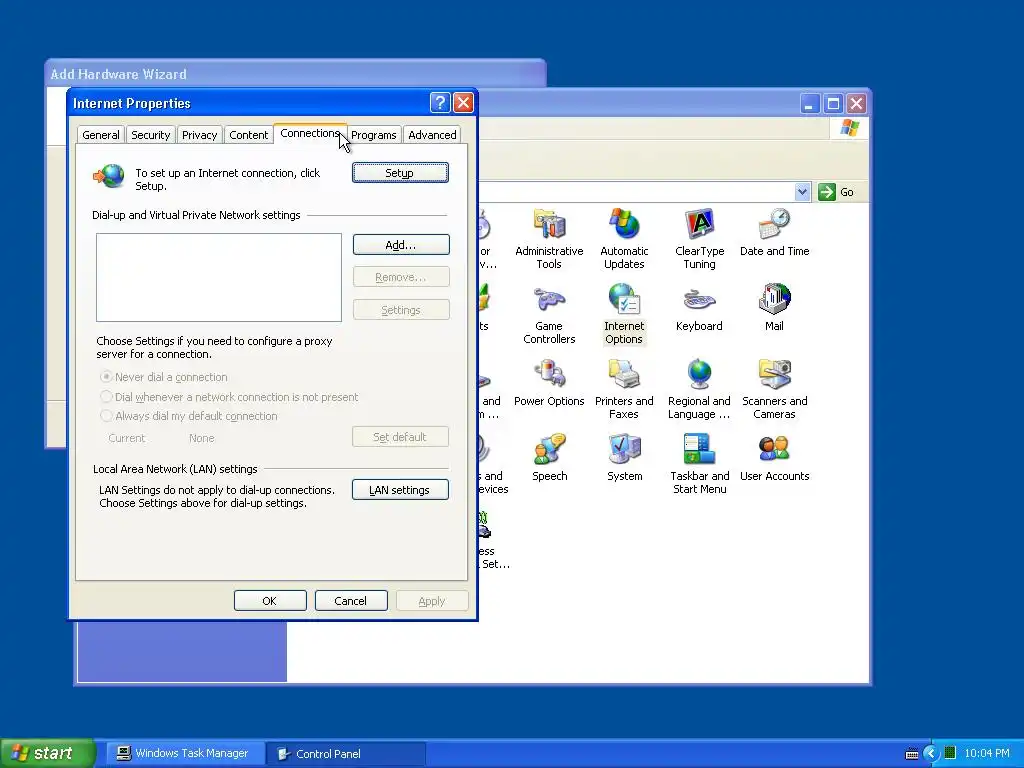The image size is (1024, 768).
Task: Click the Go arrow icon in address bar
Action: (x=827, y=192)
